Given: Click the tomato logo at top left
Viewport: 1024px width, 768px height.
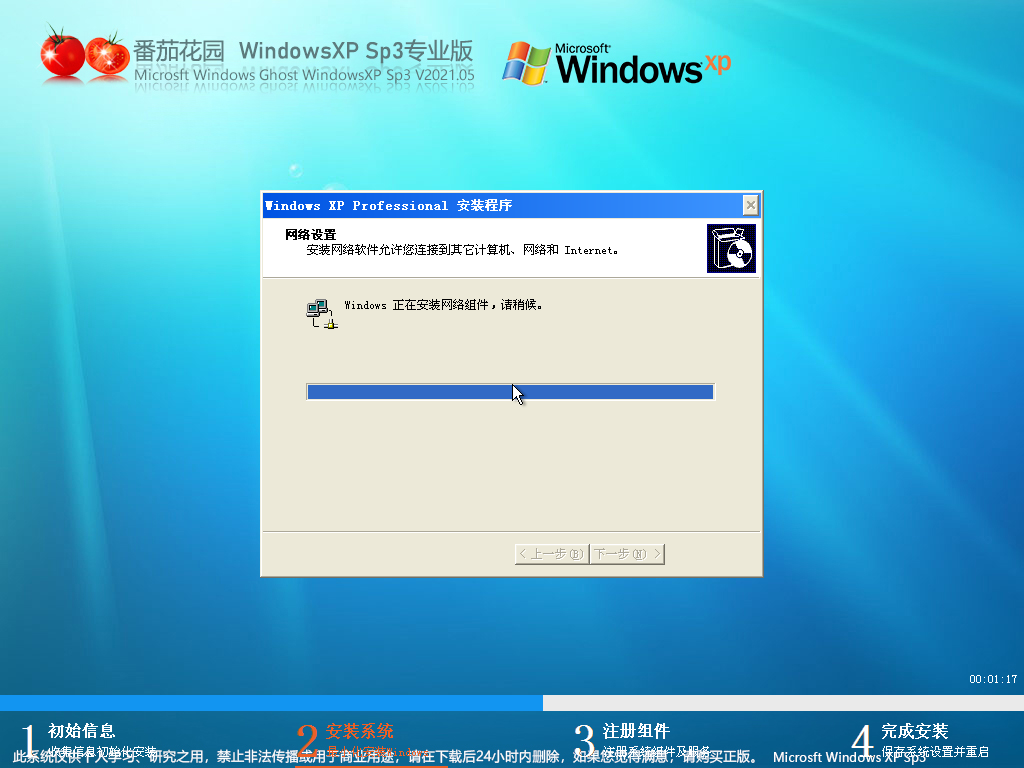Looking at the screenshot, I should pos(85,56).
